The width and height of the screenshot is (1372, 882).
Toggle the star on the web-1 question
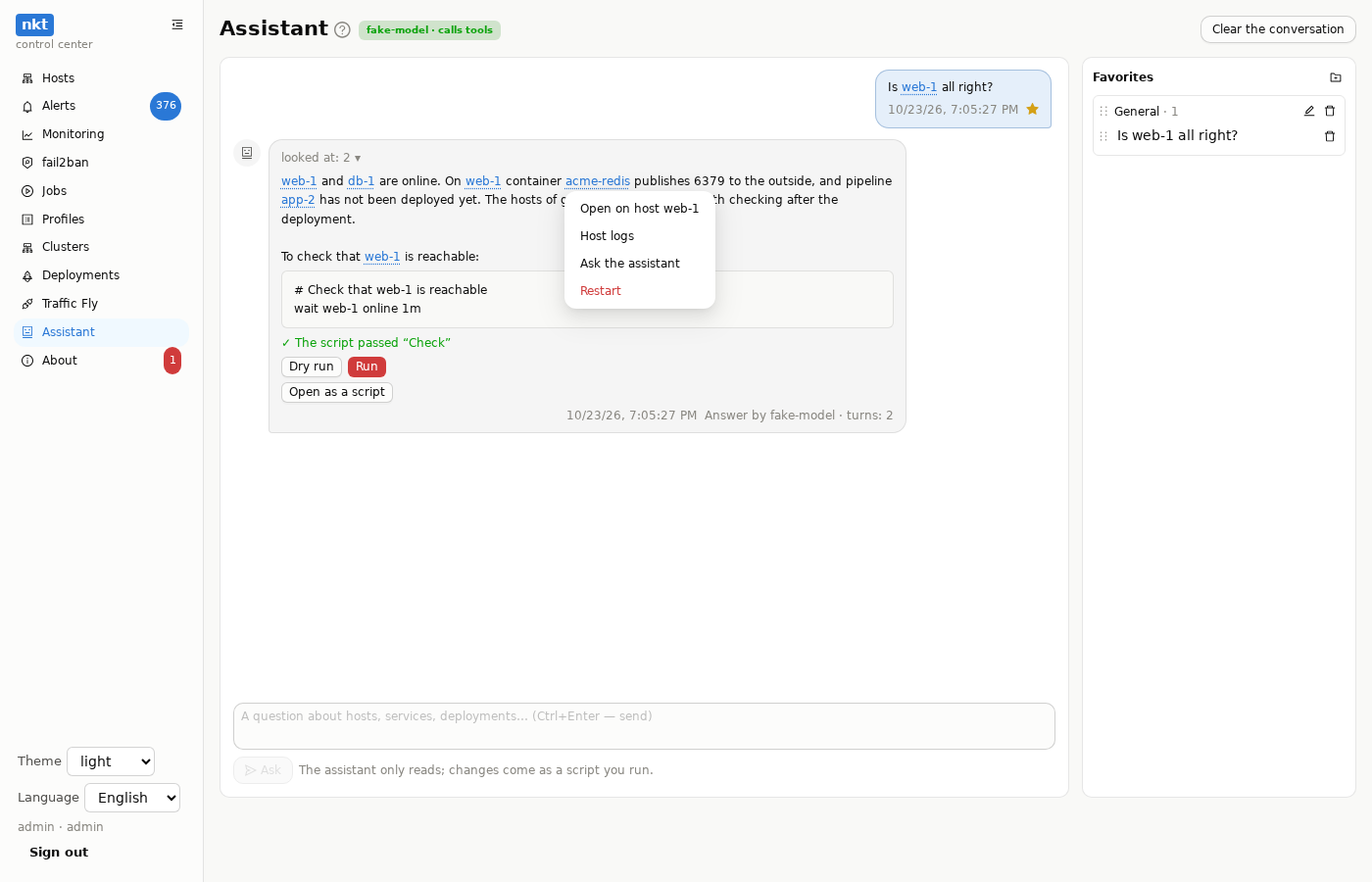click(1032, 110)
